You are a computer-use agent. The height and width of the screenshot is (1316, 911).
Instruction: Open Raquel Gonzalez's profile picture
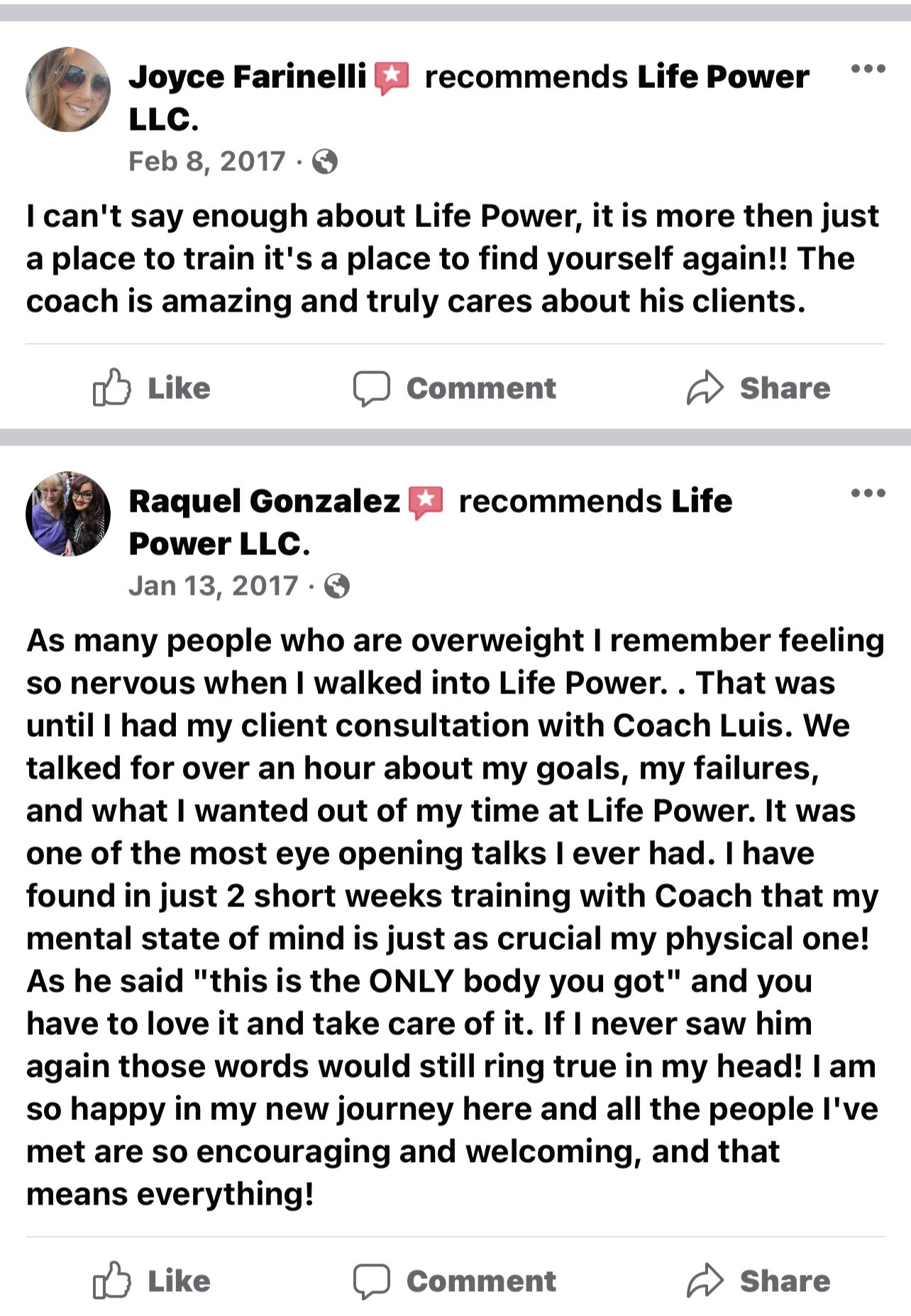pyautogui.click(x=68, y=514)
